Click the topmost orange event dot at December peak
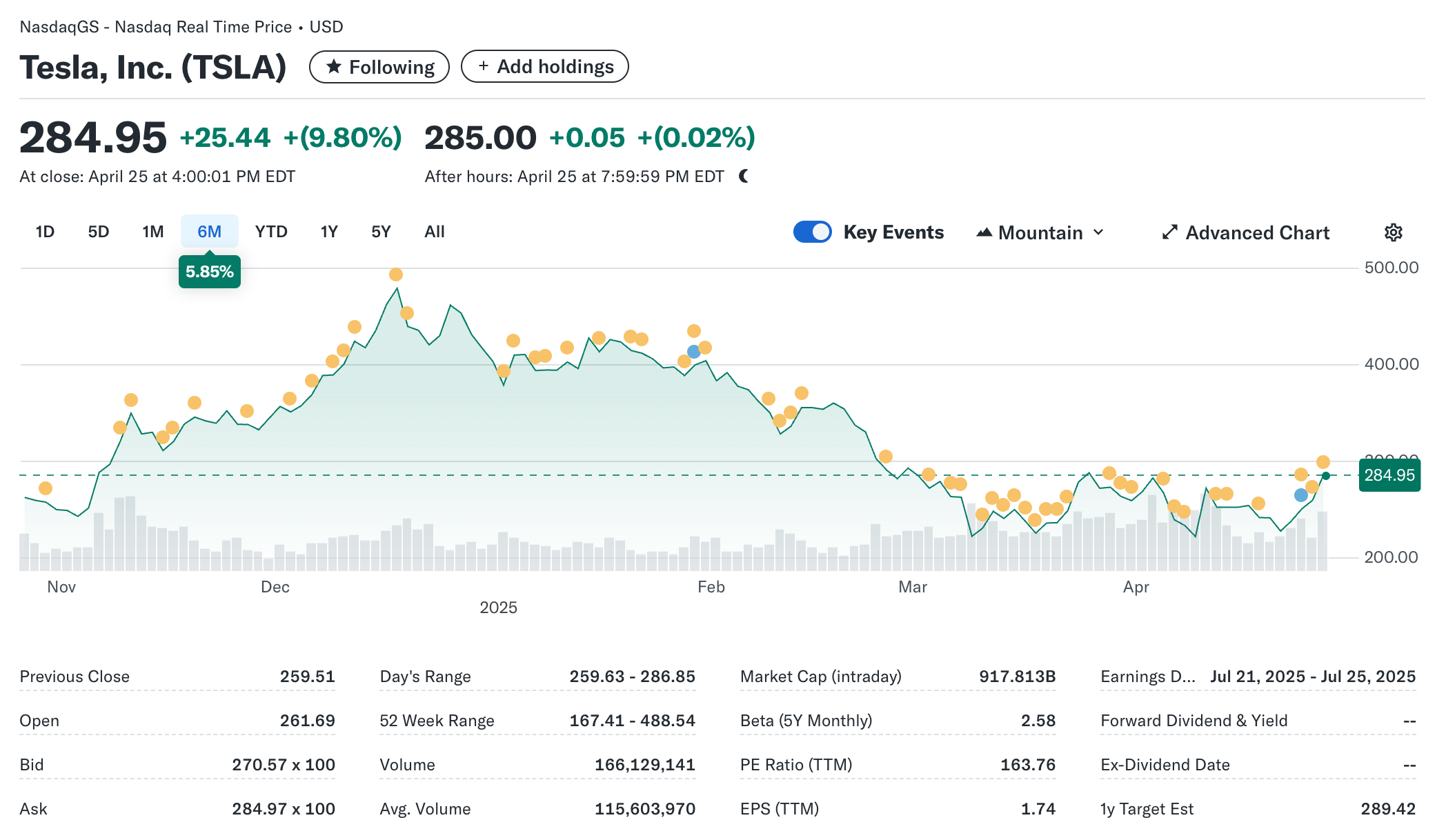This screenshot has width=1446, height=840. click(x=395, y=274)
